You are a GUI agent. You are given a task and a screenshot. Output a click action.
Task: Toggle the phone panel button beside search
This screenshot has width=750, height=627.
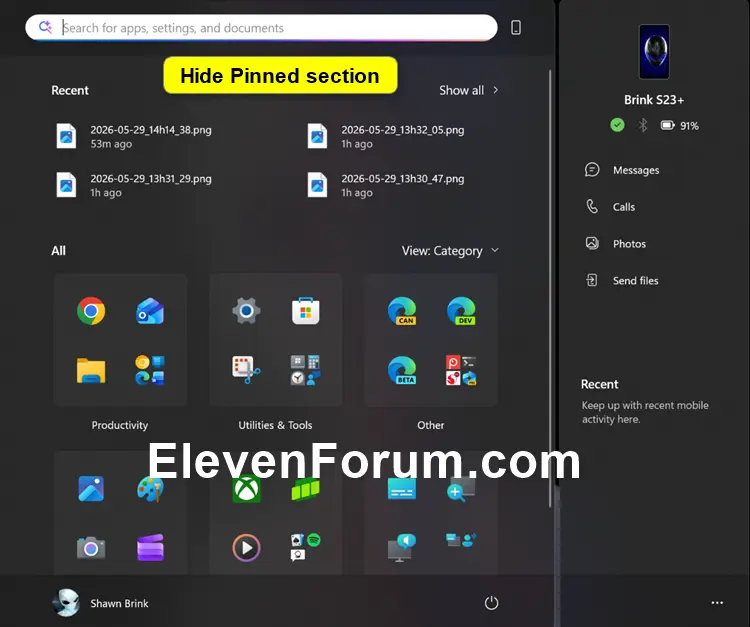516,27
